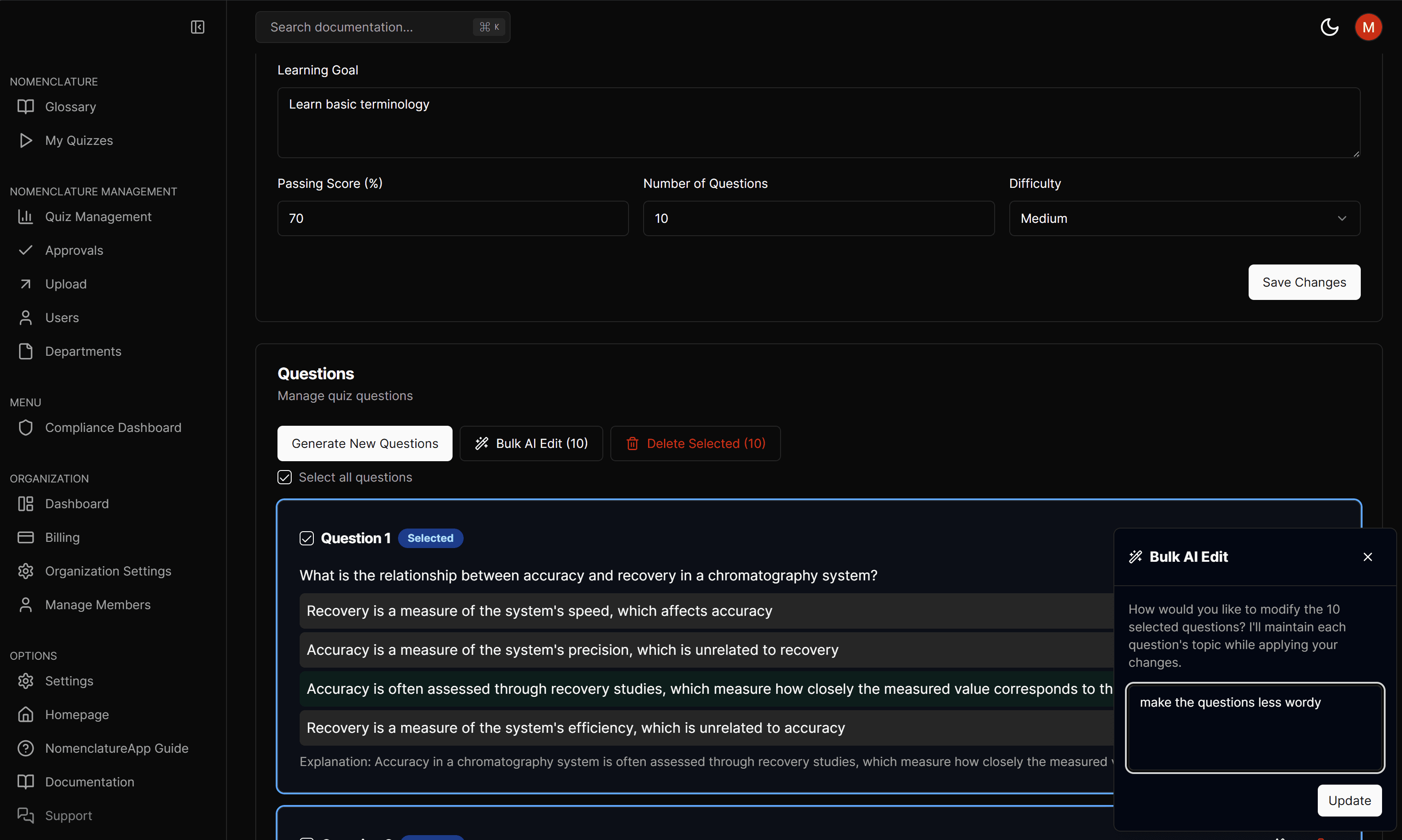Collapse the navigation sidebar
Screen dimensions: 1402x840
[x=198, y=27]
